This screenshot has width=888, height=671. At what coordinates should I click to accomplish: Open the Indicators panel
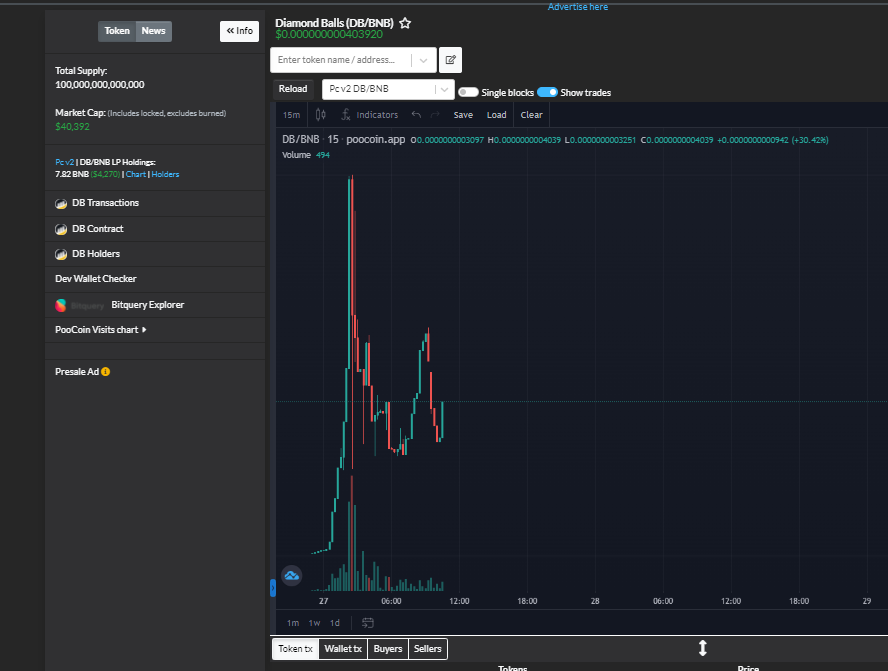370,115
